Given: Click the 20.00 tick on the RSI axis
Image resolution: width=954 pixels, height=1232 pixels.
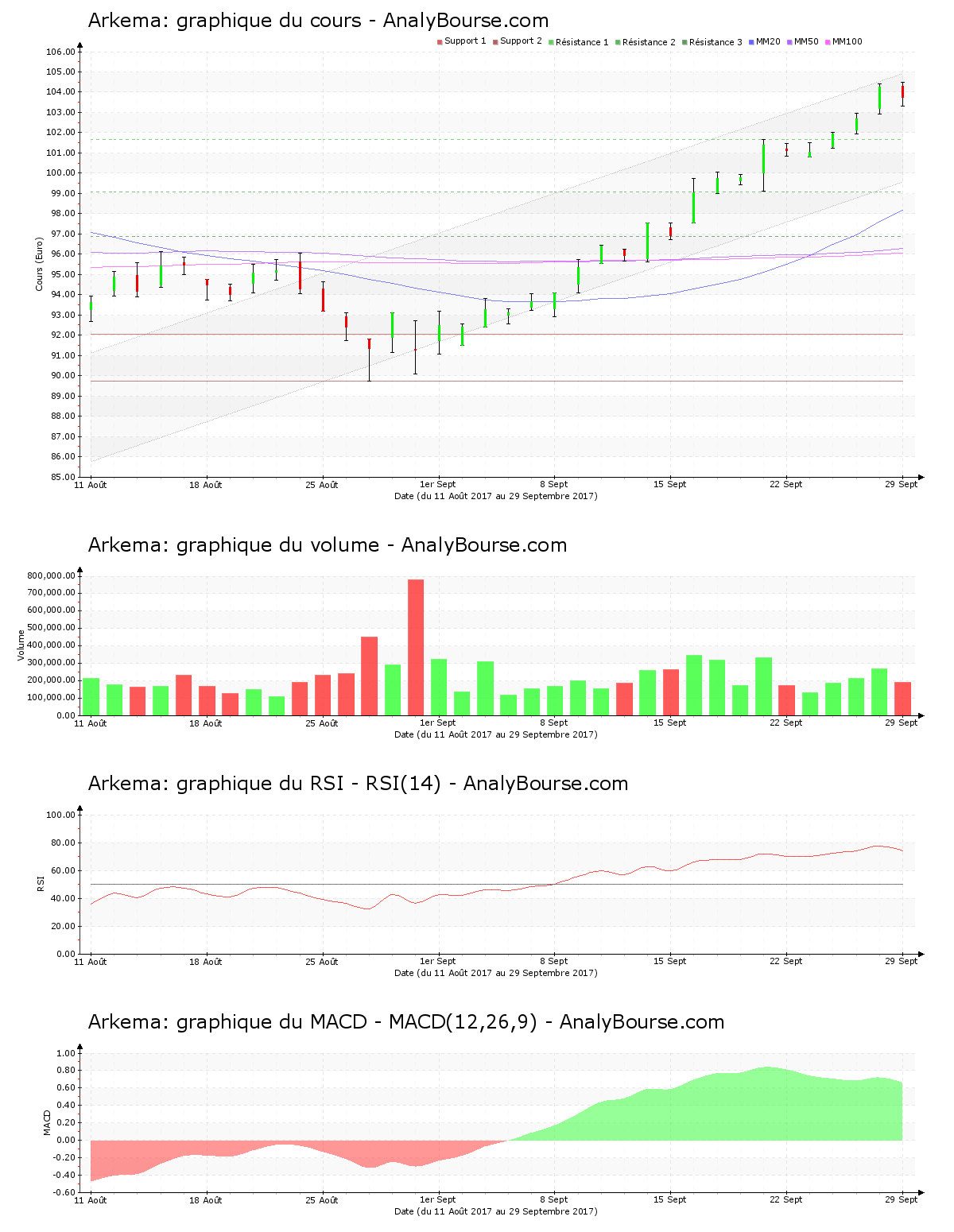Looking at the screenshot, I should click(x=63, y=927).
